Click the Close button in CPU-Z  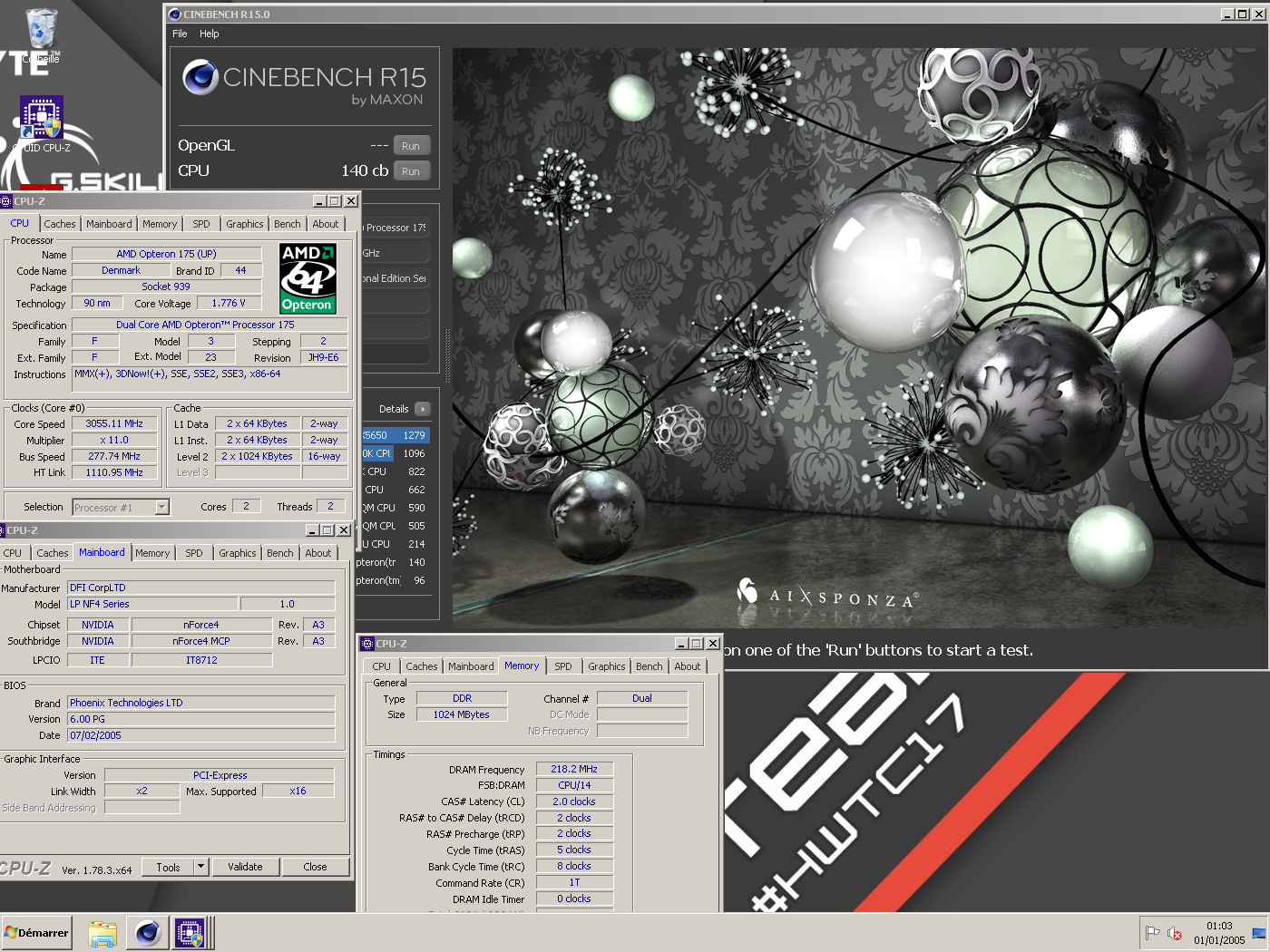[315, 867]
